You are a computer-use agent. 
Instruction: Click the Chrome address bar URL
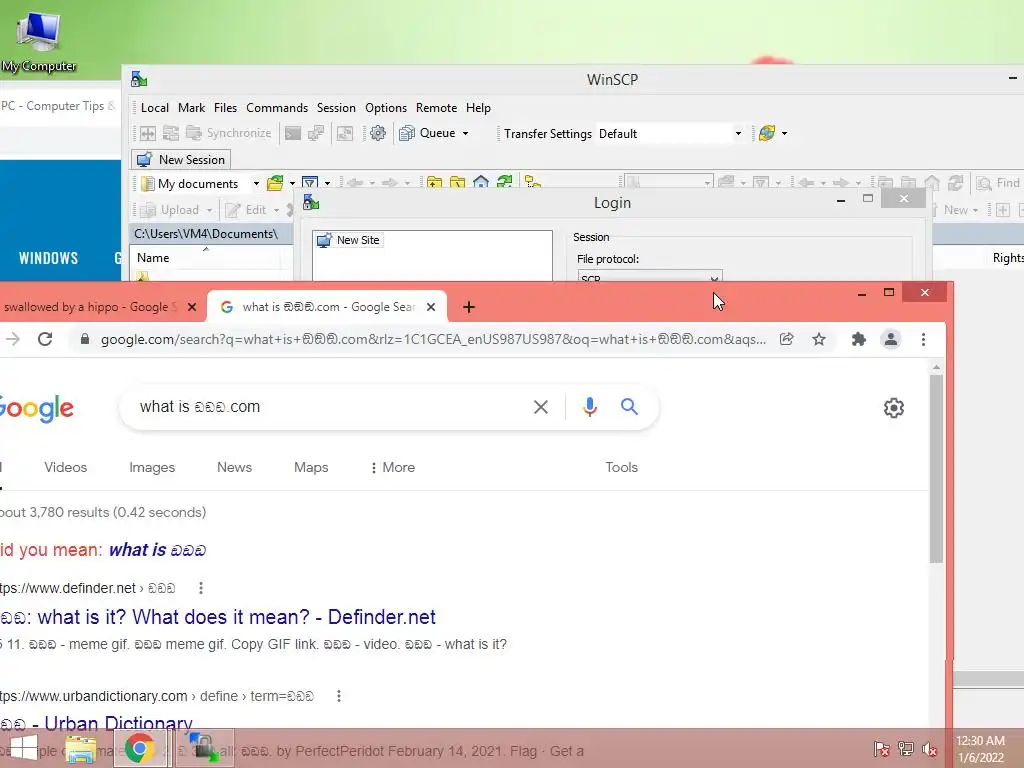click(x=433, y=339)
